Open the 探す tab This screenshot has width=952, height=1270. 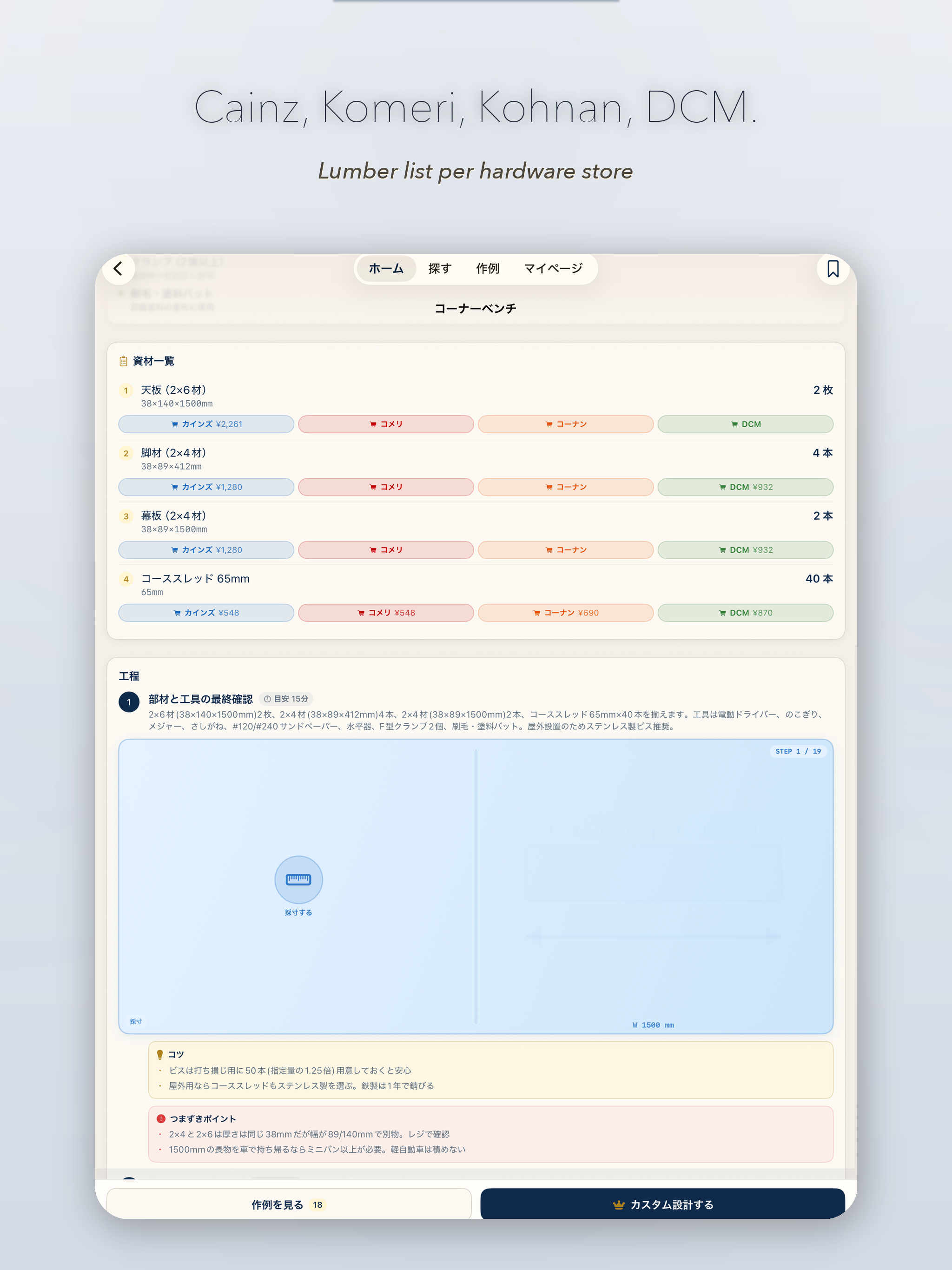[x=440, y=269]
